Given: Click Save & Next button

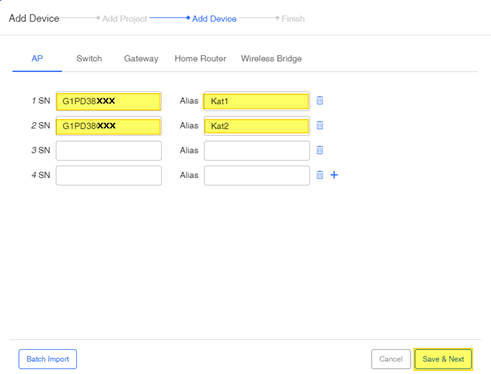Looking at the screenshot, I should (443, 359).
